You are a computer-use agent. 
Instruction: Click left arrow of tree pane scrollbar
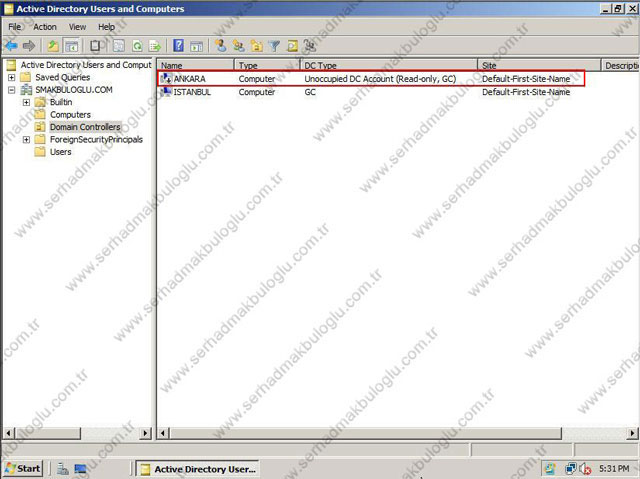tap(9, 433)
